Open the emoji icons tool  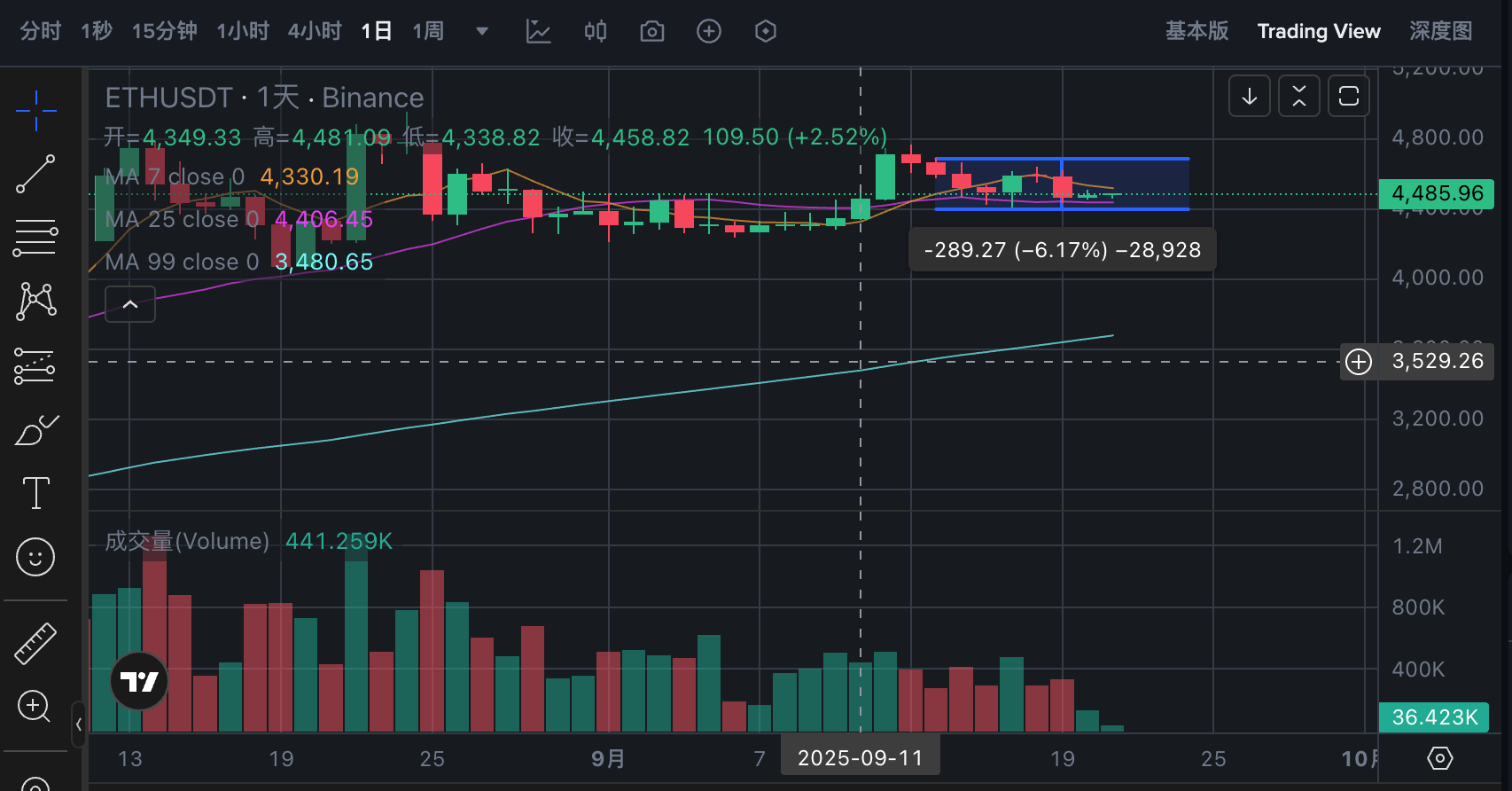pos(35,557)
